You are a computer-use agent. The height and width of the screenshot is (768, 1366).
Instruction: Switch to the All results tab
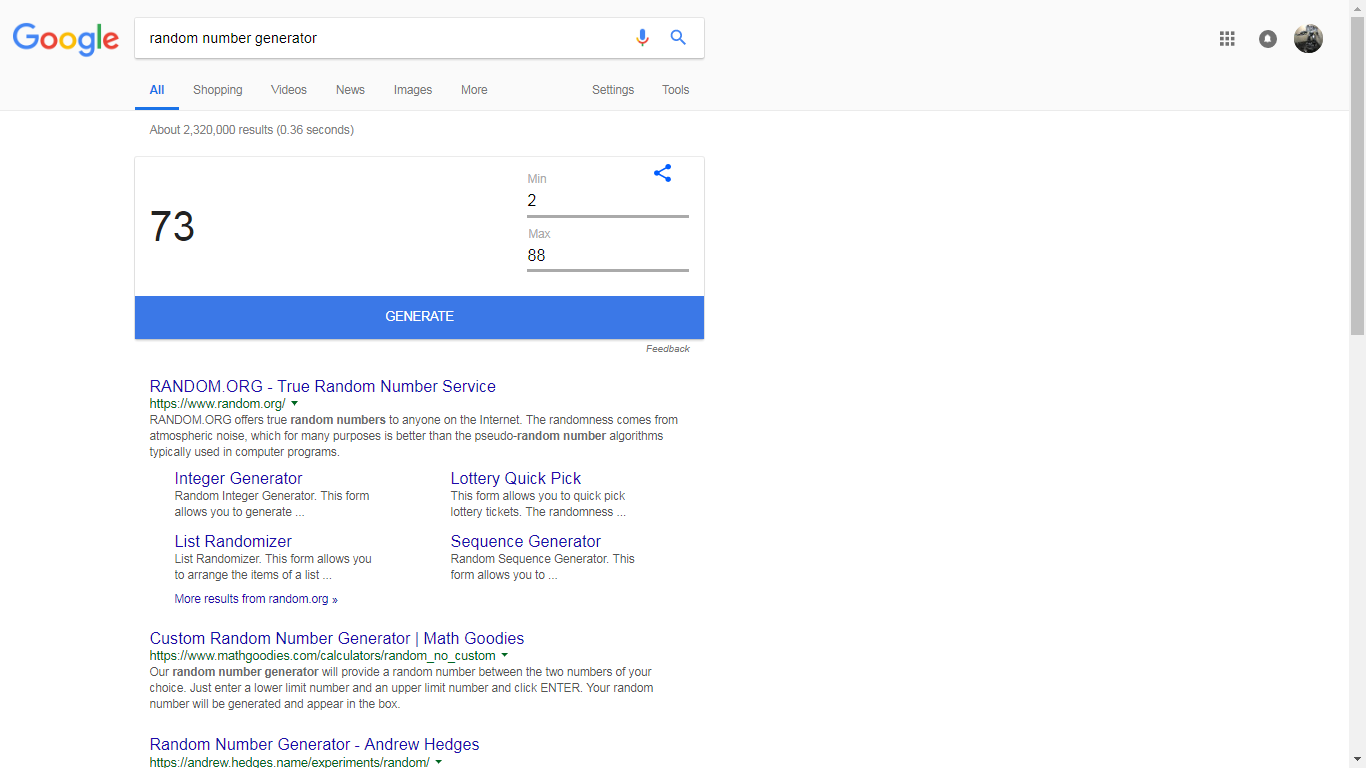pos(157,90)
